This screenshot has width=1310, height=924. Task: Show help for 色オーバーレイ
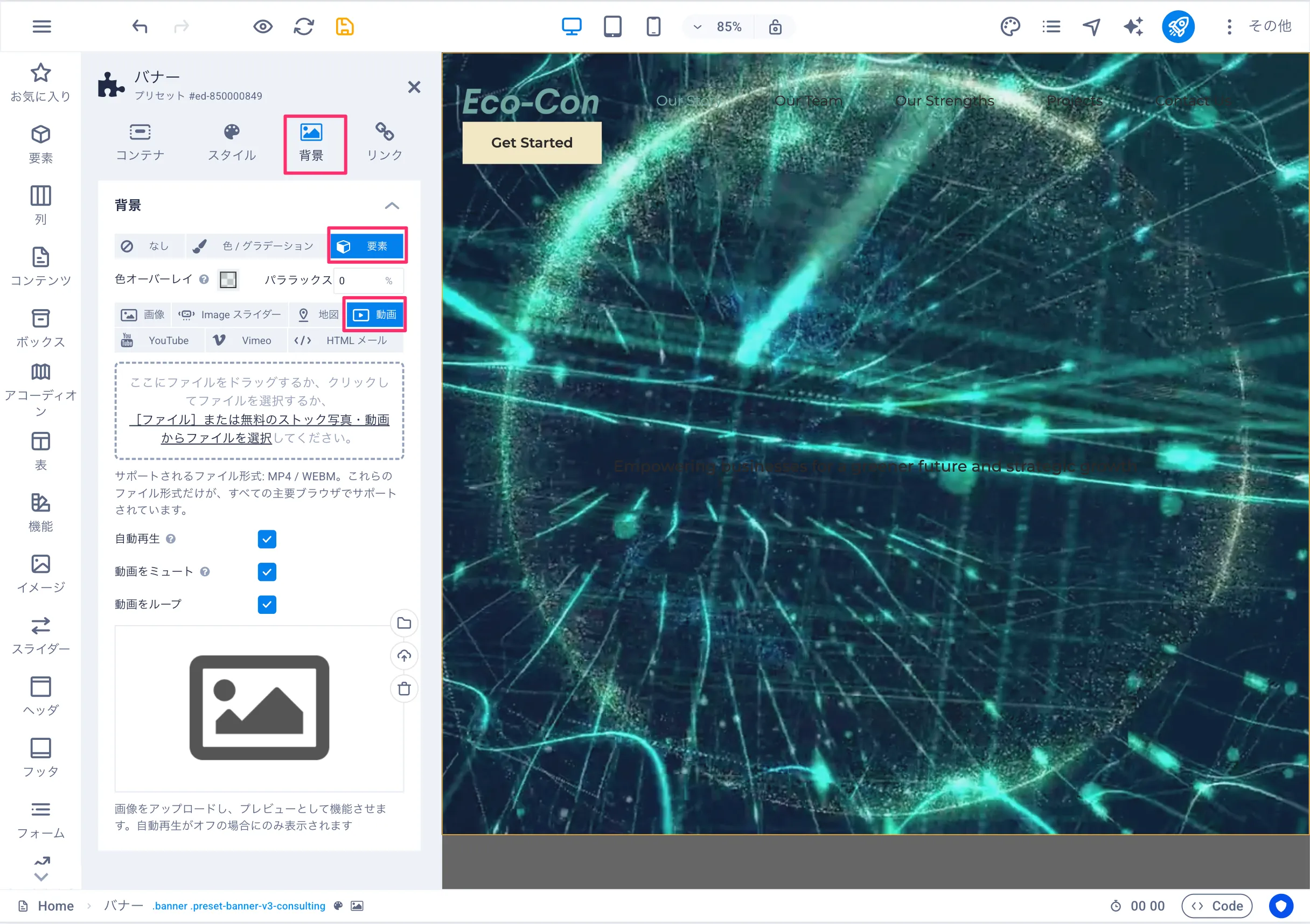point(204,279)
